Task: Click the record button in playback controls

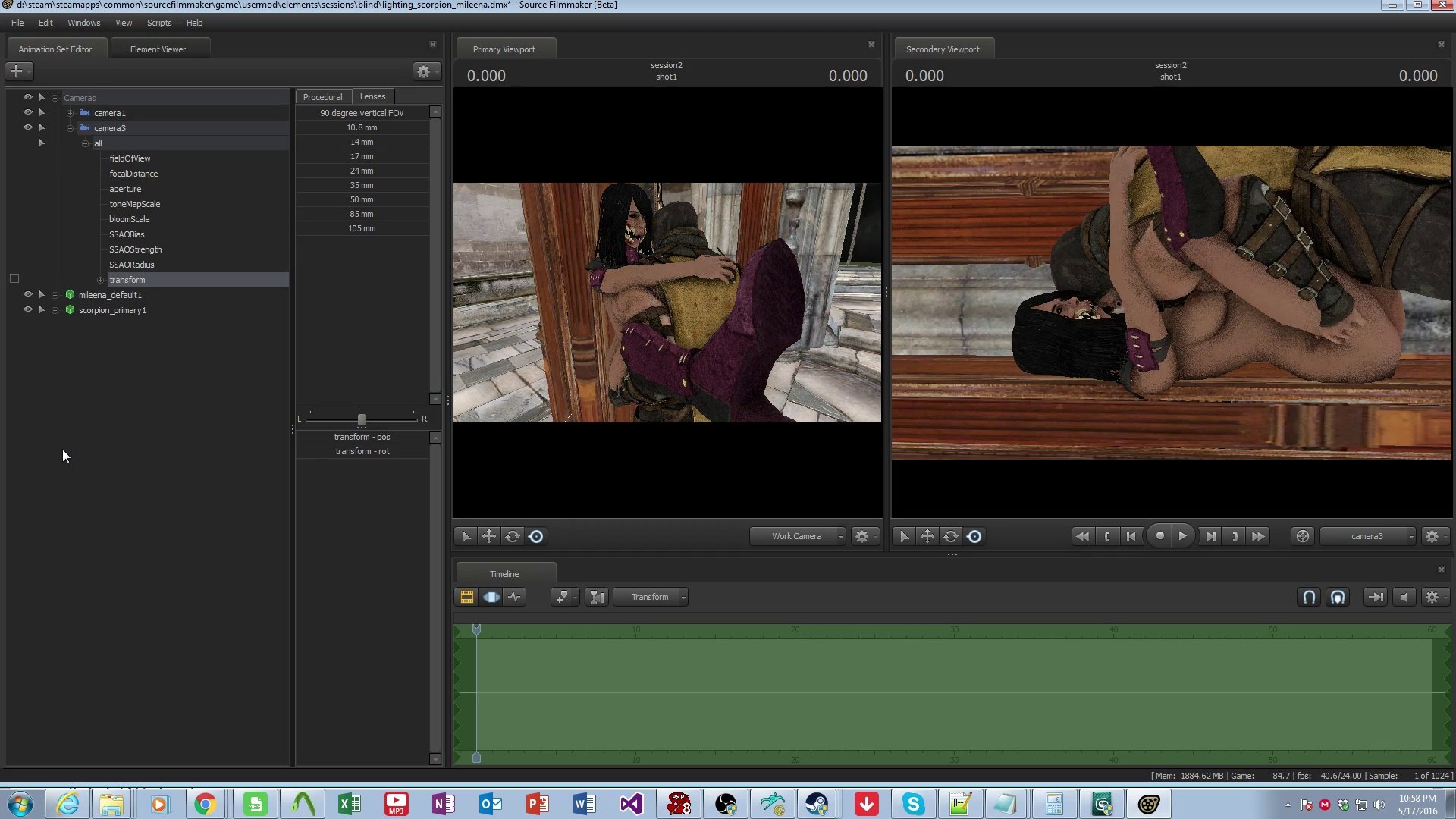Action: (x=1159, y=536)
